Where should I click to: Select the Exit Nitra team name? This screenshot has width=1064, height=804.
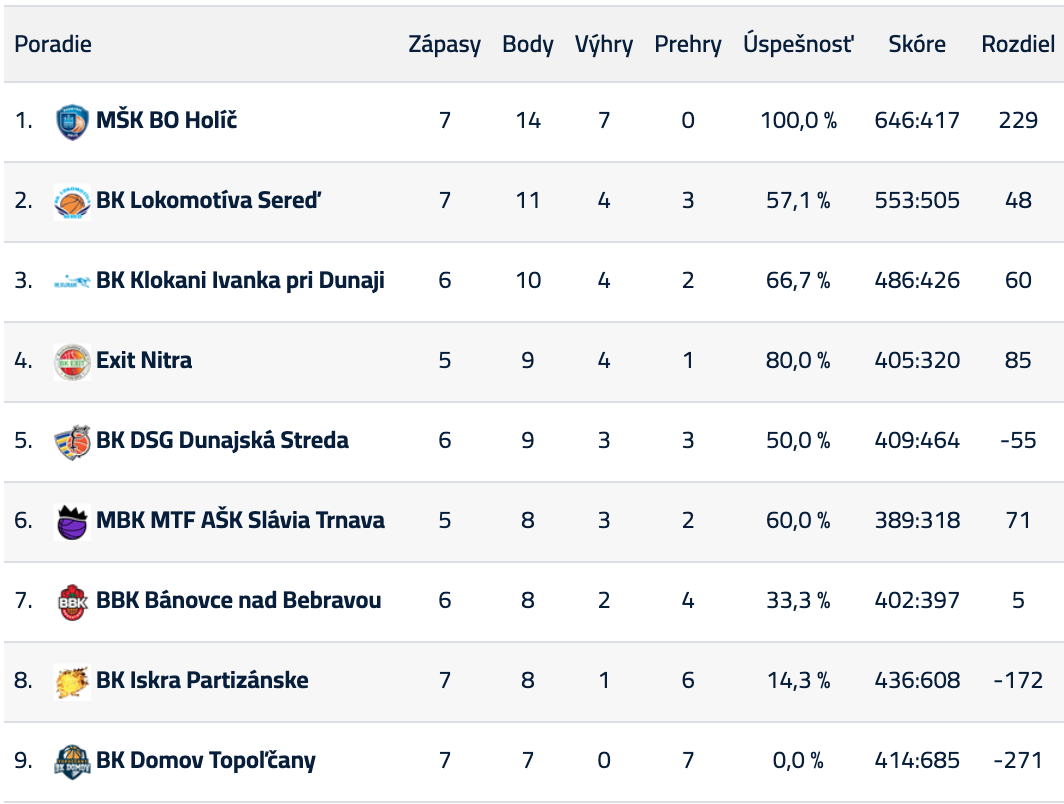[x=144, y=361]
